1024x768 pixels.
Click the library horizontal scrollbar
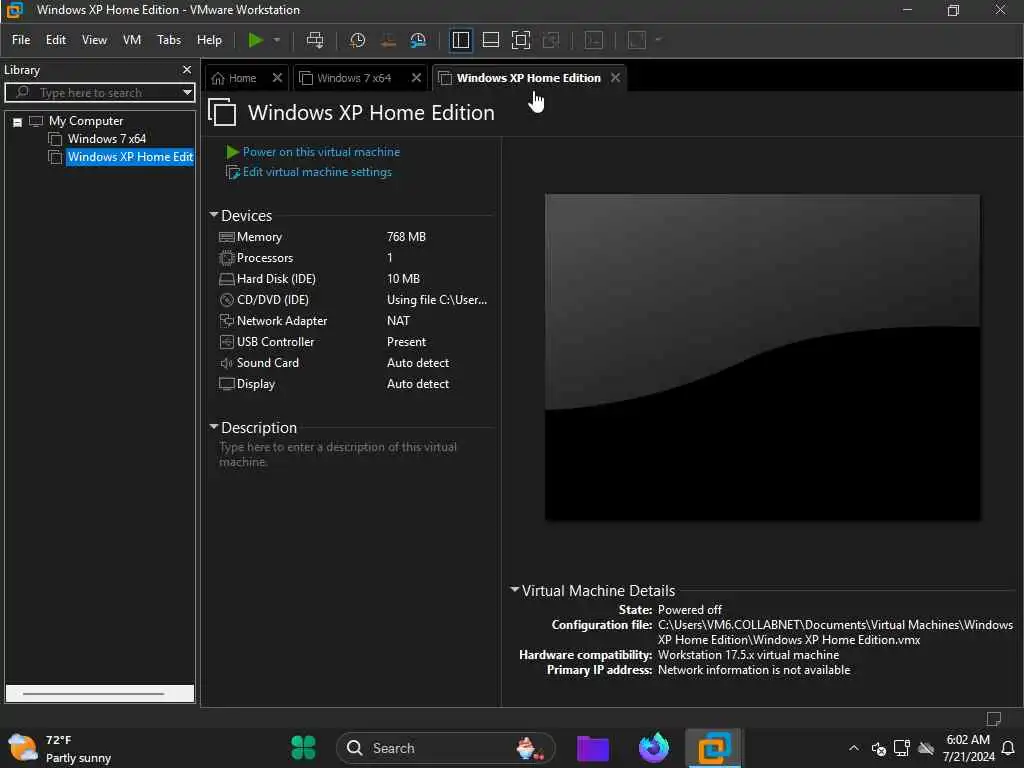pos(99,694)
